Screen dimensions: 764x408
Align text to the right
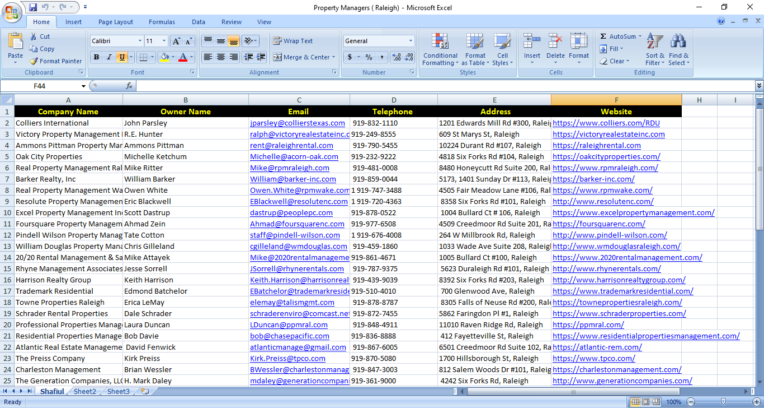pos(233,57)
